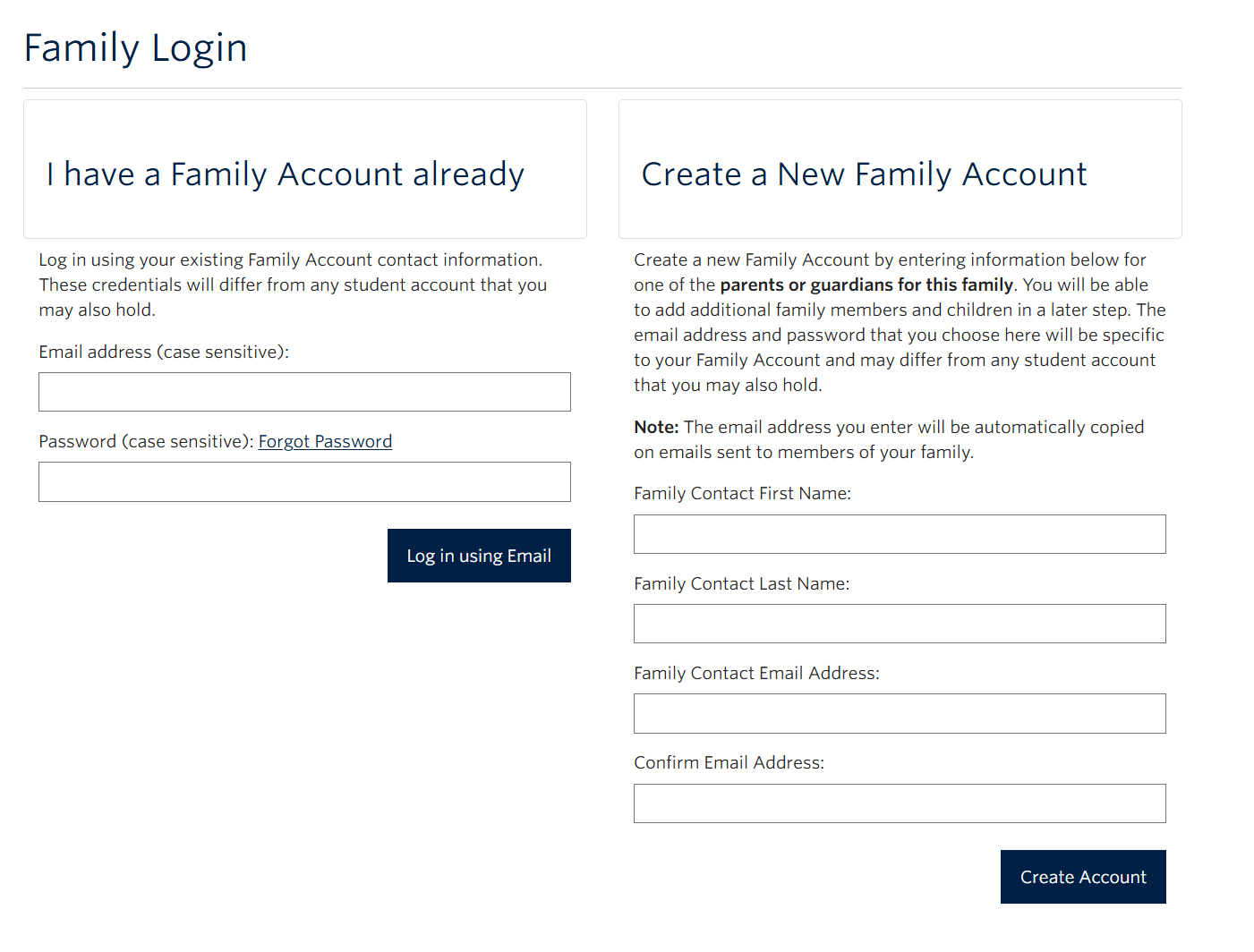Viewport: 1254px width, 952px height.
Task: Click the Log in using Email button
Action: (478, 556)
